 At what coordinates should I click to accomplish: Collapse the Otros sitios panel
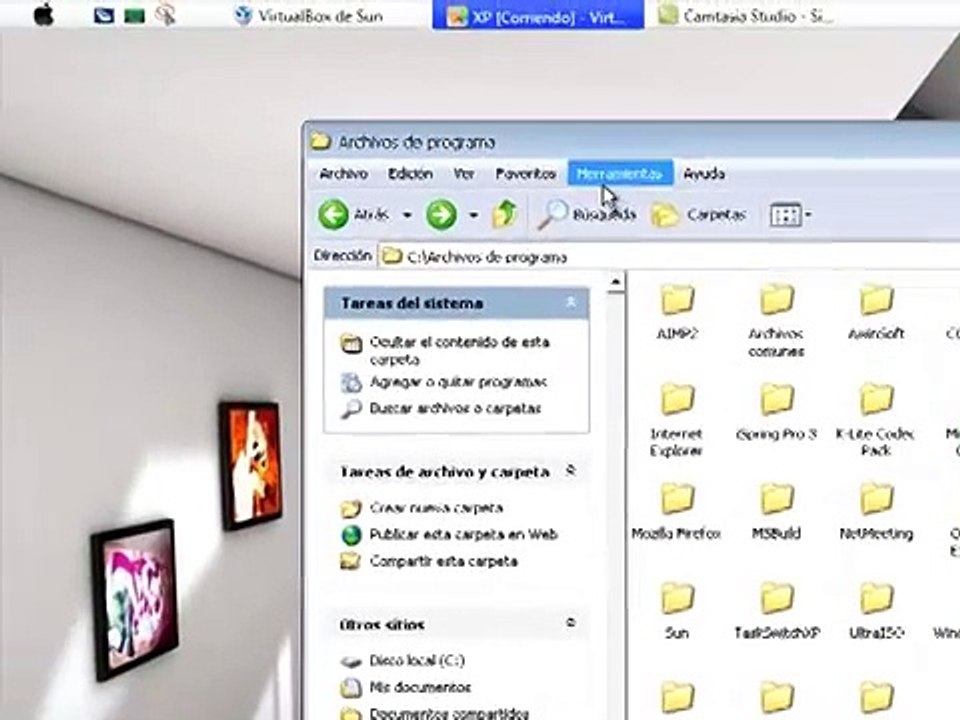click(x=571, y=623)
